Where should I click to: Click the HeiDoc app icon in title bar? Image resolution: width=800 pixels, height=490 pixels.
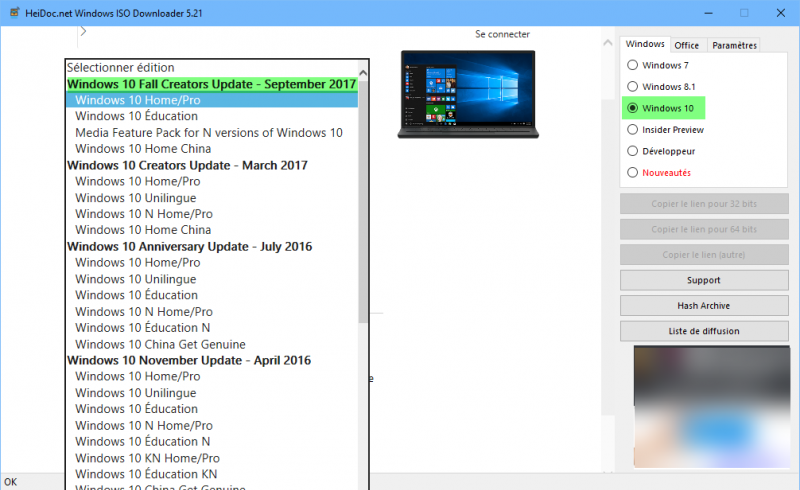tap(14, 12)
